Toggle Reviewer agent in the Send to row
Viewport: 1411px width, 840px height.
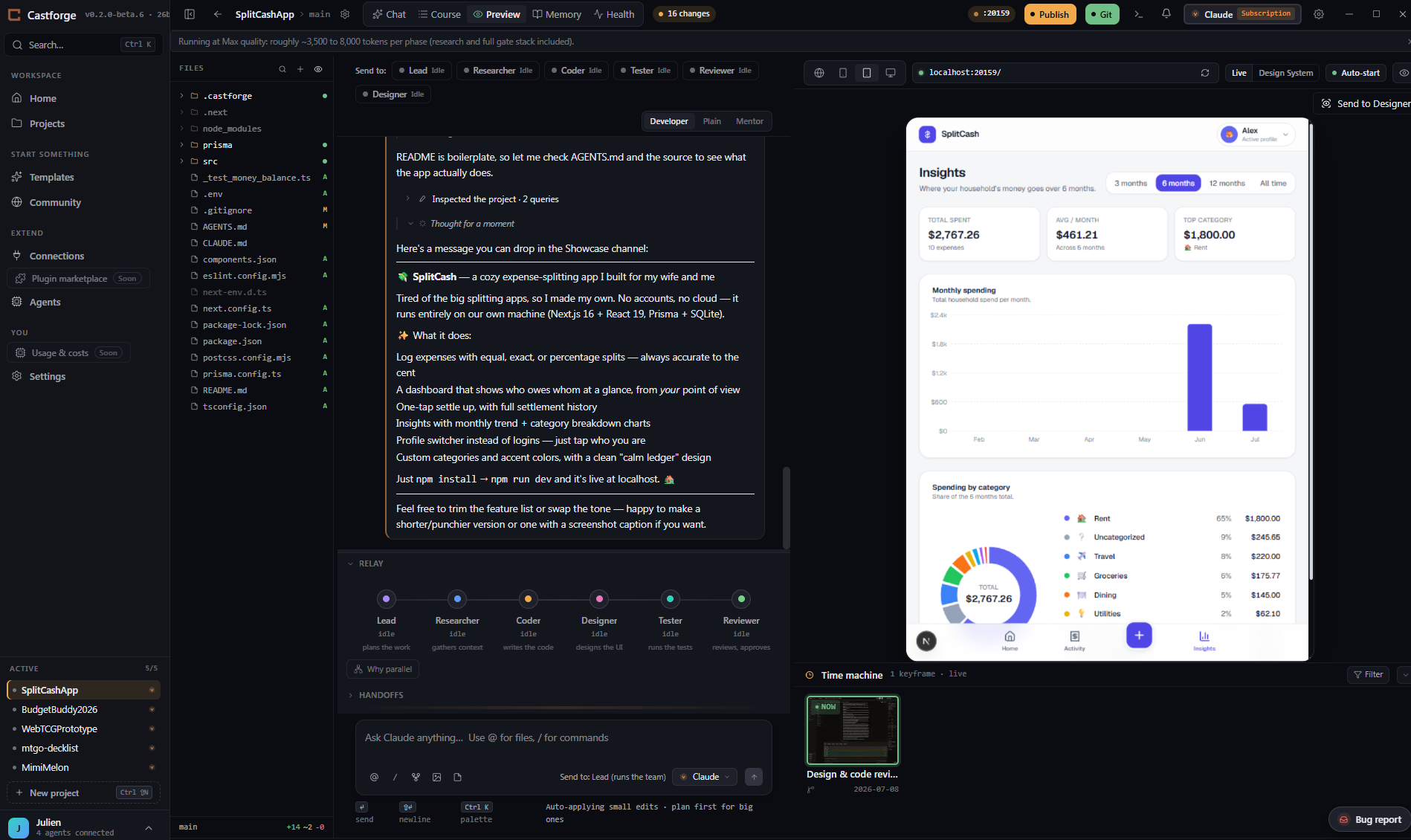pyautogui.click(x=720, y=71)
